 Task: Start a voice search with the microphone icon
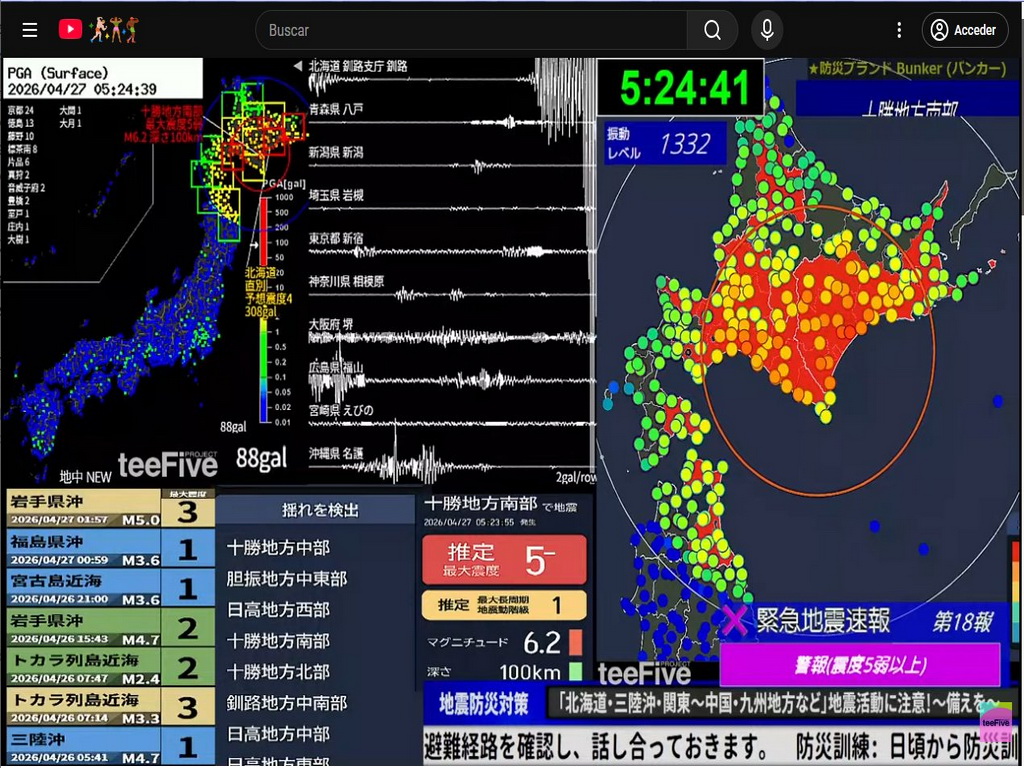(x=767, y=29)
